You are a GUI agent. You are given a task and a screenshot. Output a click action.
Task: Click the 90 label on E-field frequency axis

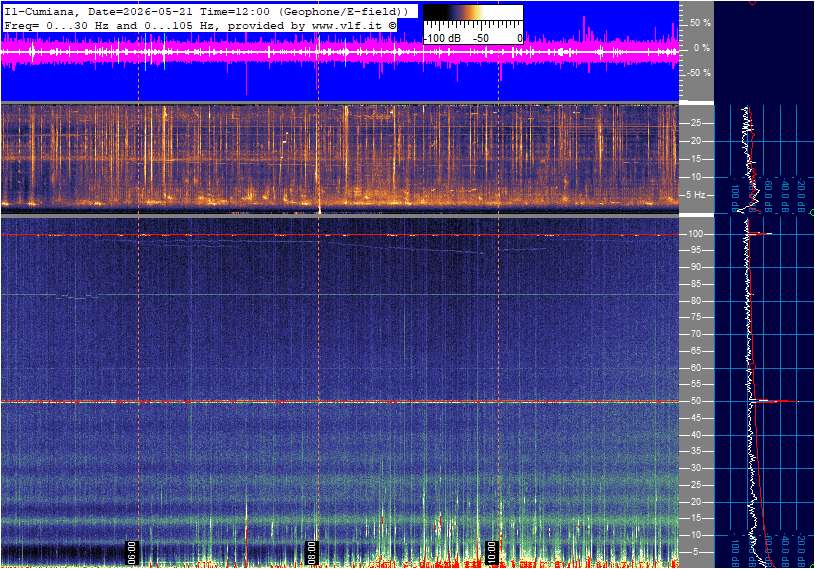point(695,267)
